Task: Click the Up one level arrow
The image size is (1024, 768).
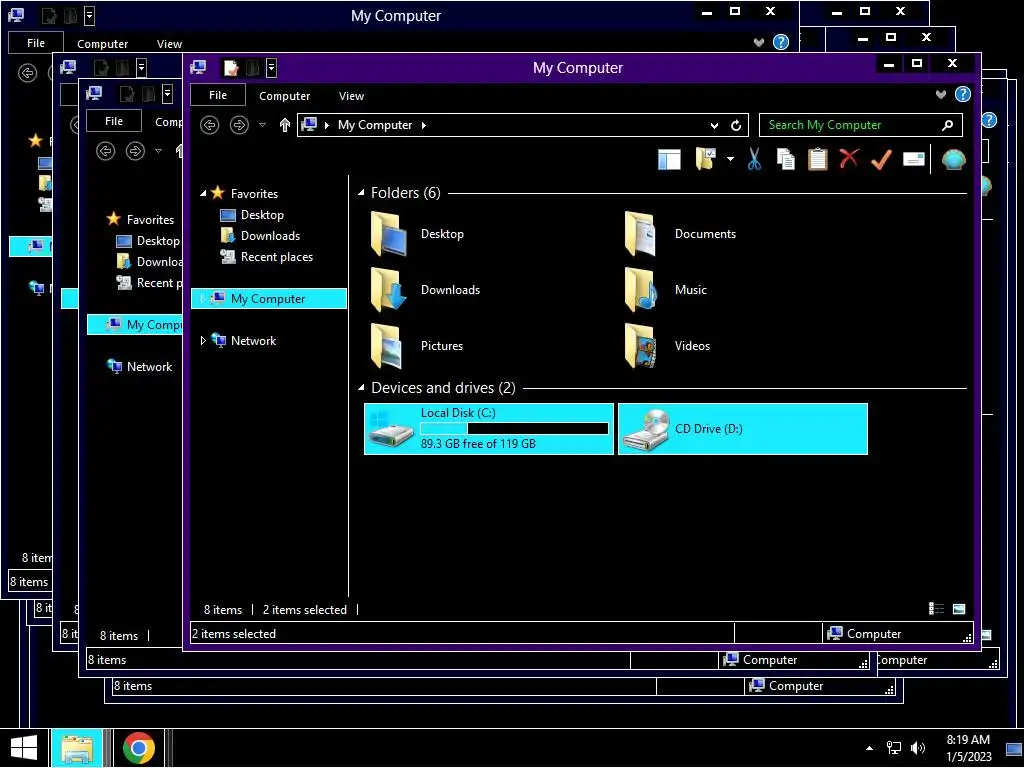Action: pyautogui.click(x=285, y=125)
